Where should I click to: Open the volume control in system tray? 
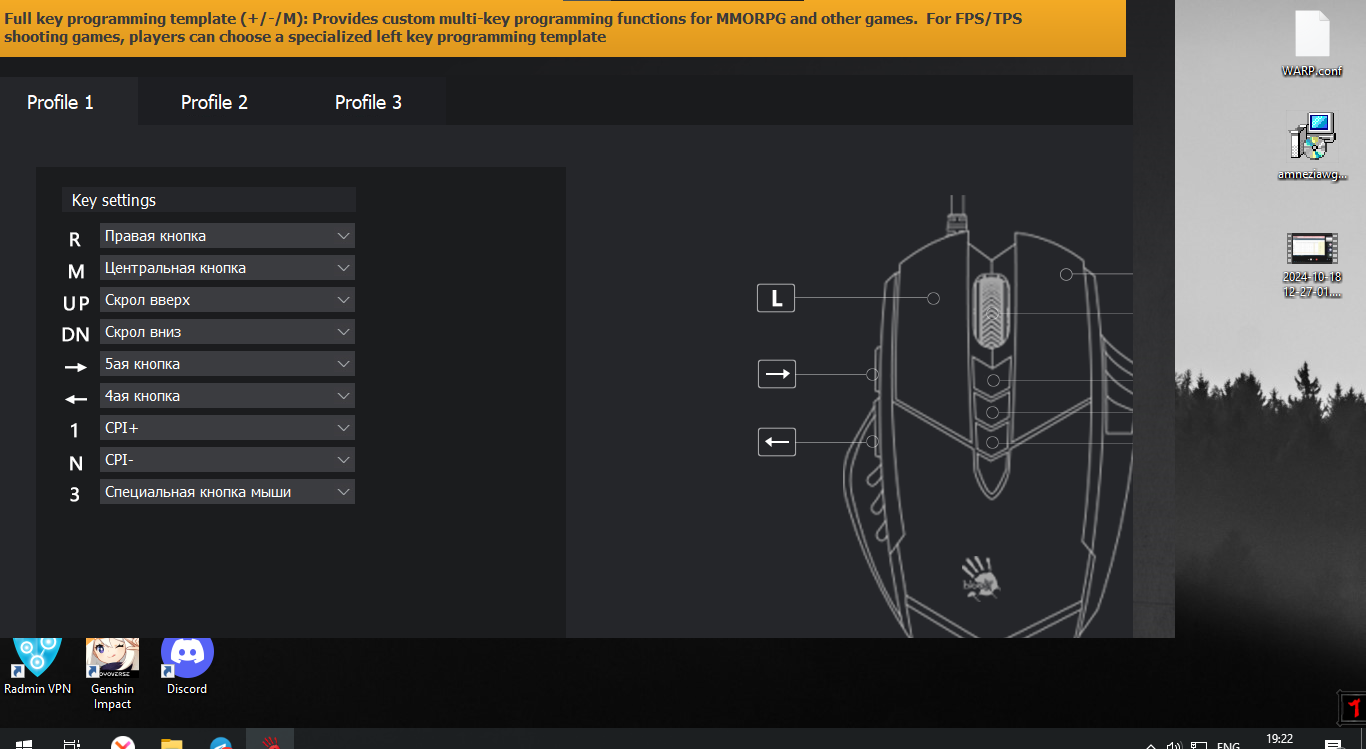1173,745
